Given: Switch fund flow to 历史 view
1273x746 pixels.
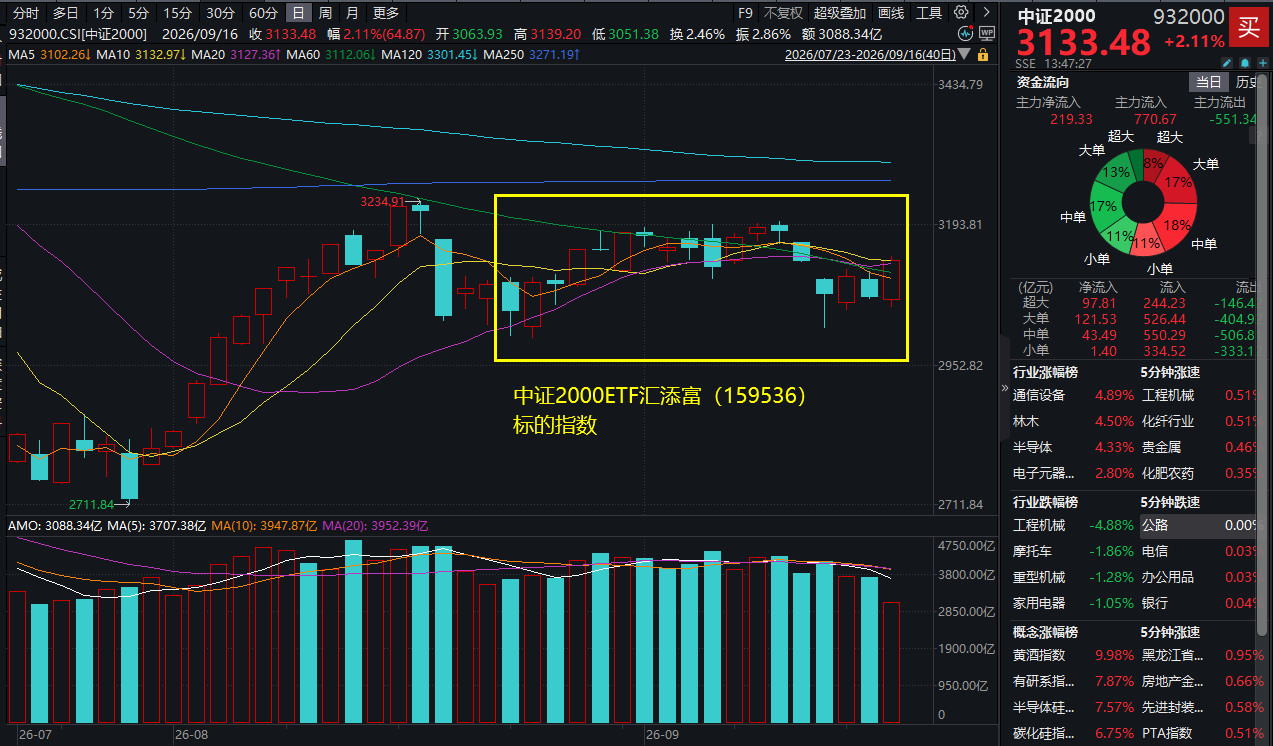Looking at the screenshot, I should pos(1246,82).
